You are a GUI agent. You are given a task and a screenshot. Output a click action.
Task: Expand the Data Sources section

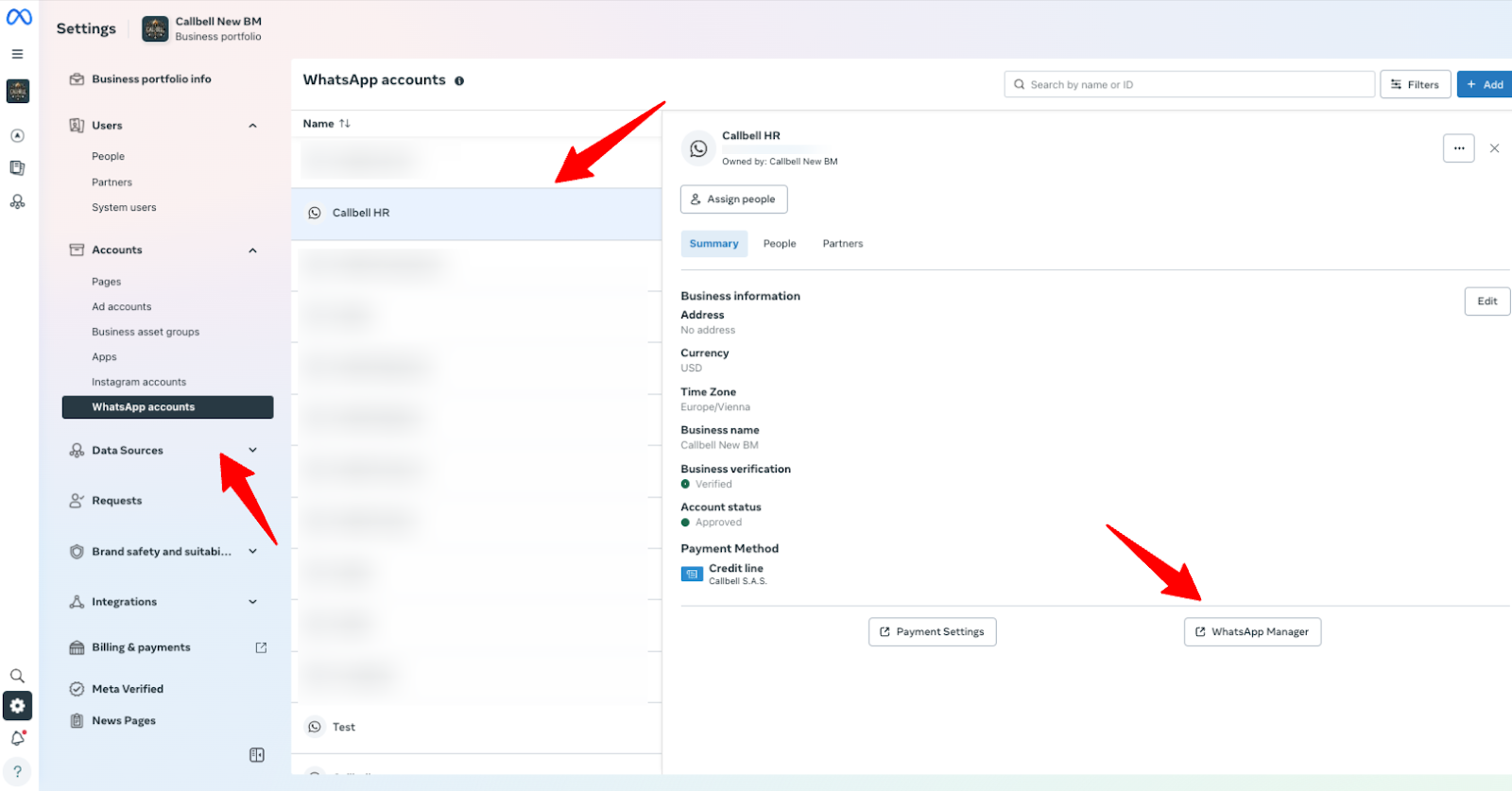coord(252,451)
